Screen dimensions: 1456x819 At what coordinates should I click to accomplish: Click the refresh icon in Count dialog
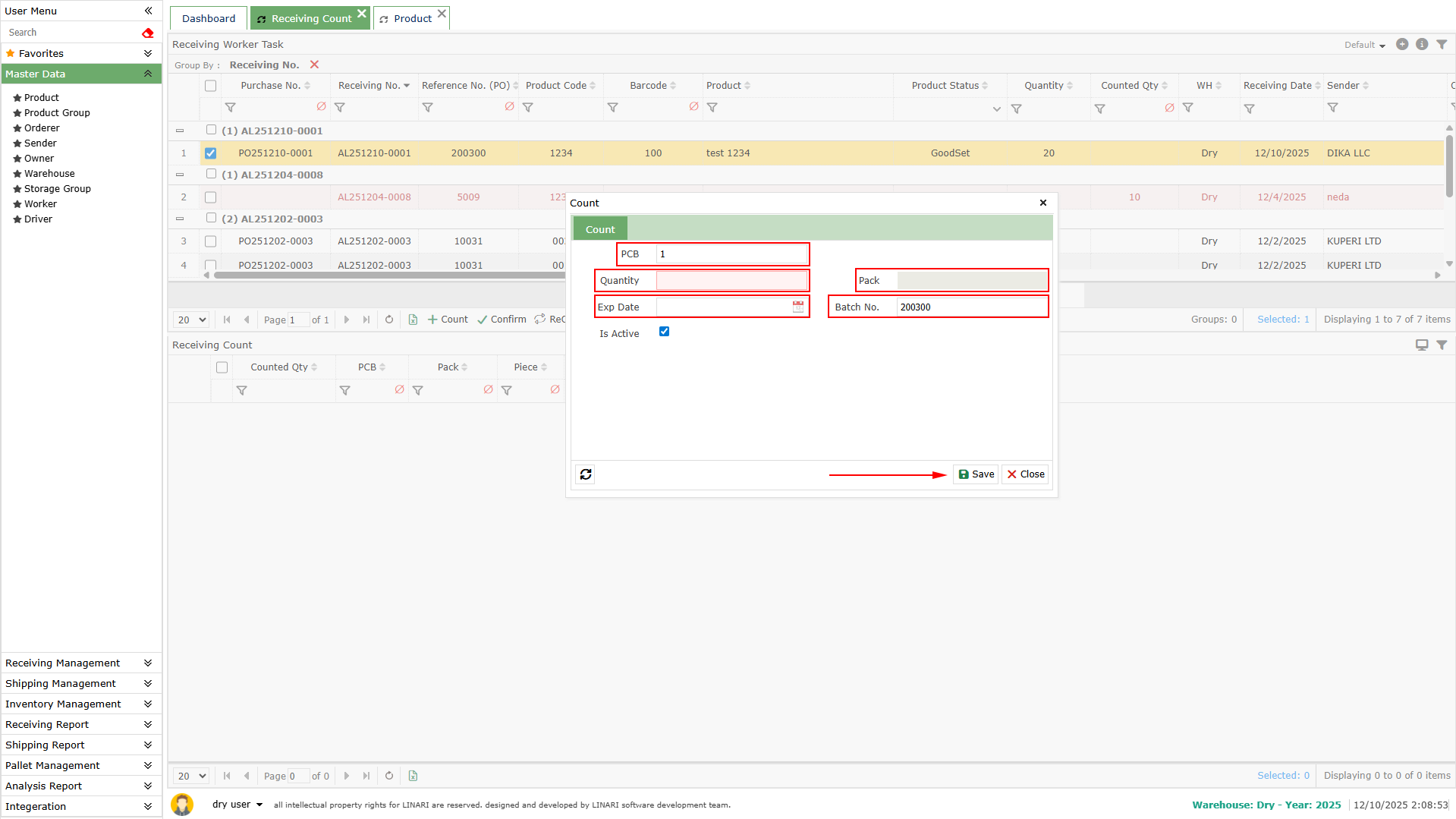coord(585,474)
